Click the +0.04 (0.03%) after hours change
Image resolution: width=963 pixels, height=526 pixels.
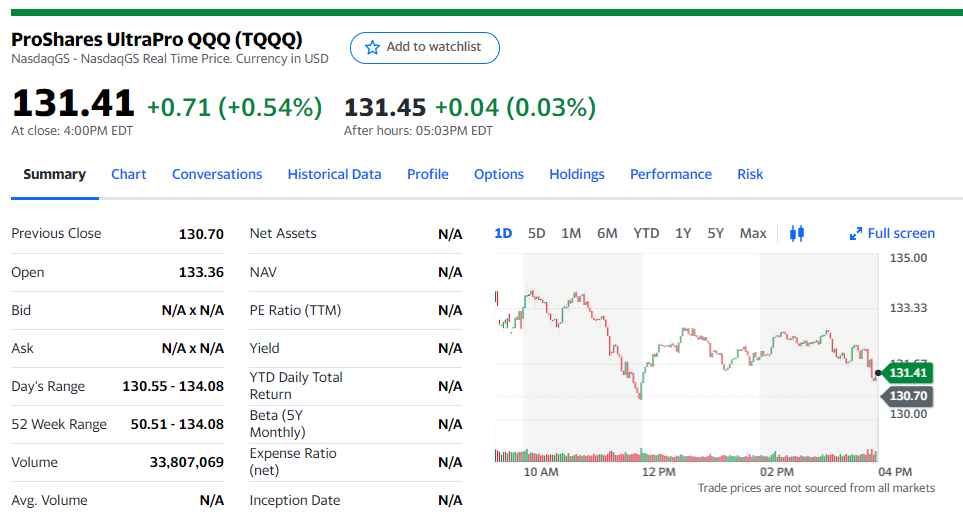tap(515, 107)
